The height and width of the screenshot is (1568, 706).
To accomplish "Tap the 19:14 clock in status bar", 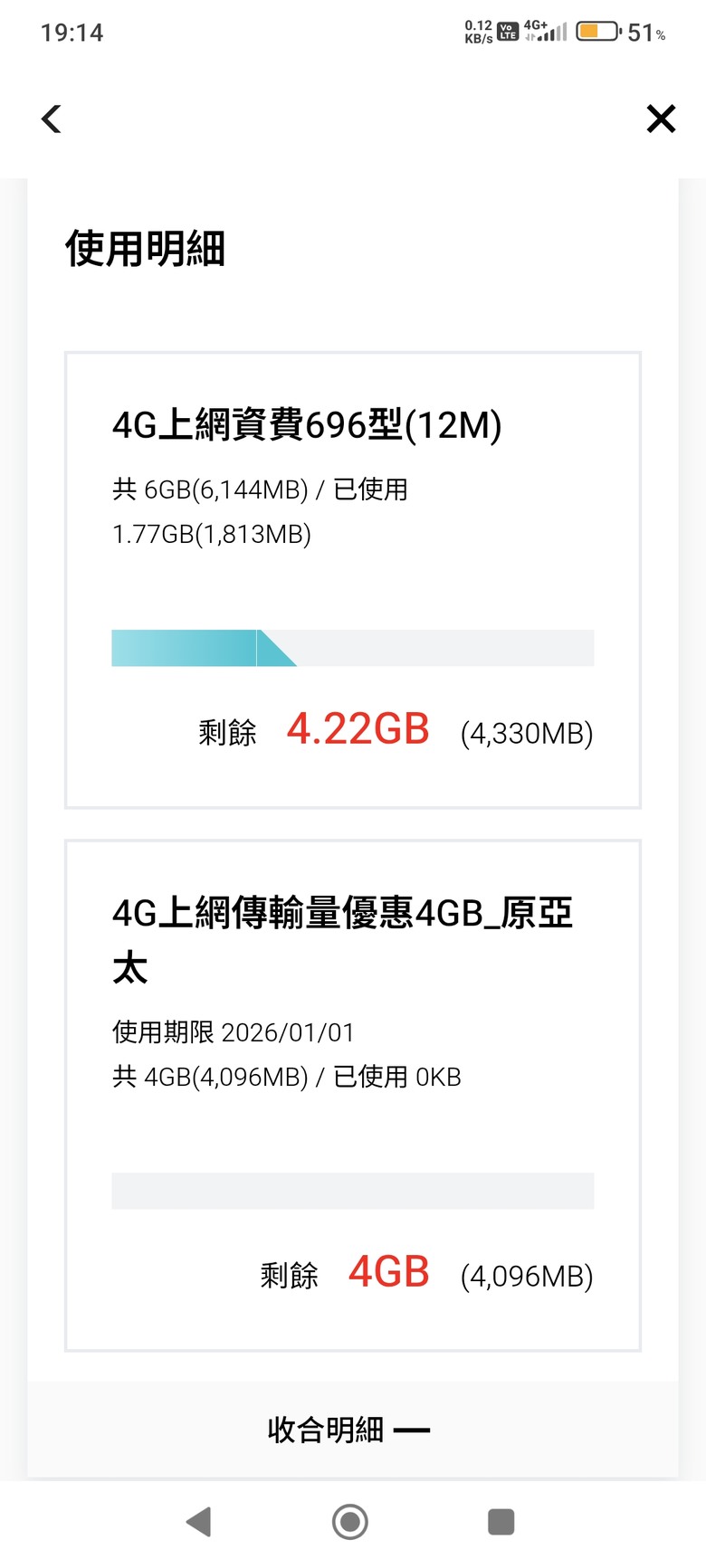I will [x=72, y=33].
